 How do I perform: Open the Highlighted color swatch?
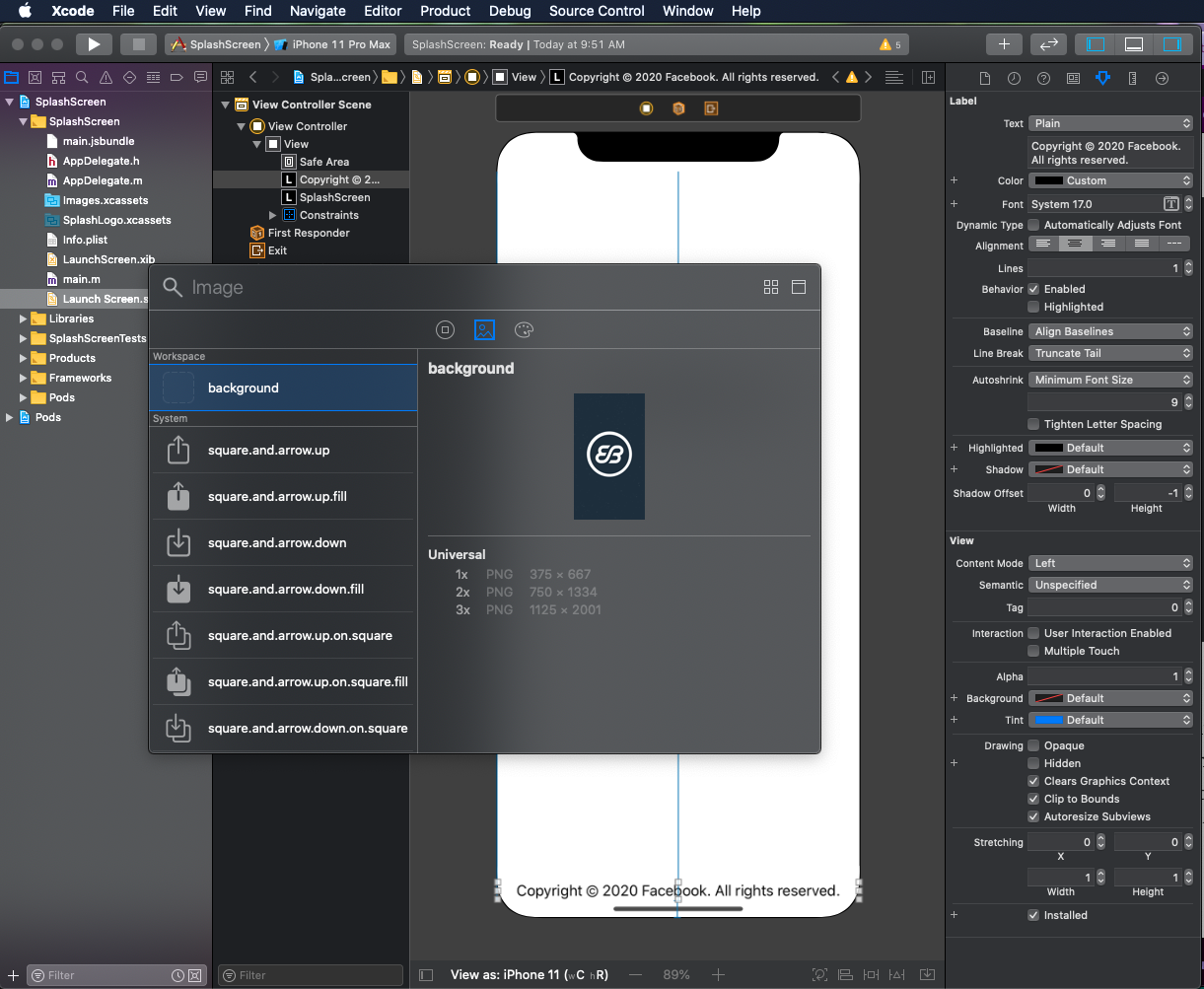[x=1048, y=448]
